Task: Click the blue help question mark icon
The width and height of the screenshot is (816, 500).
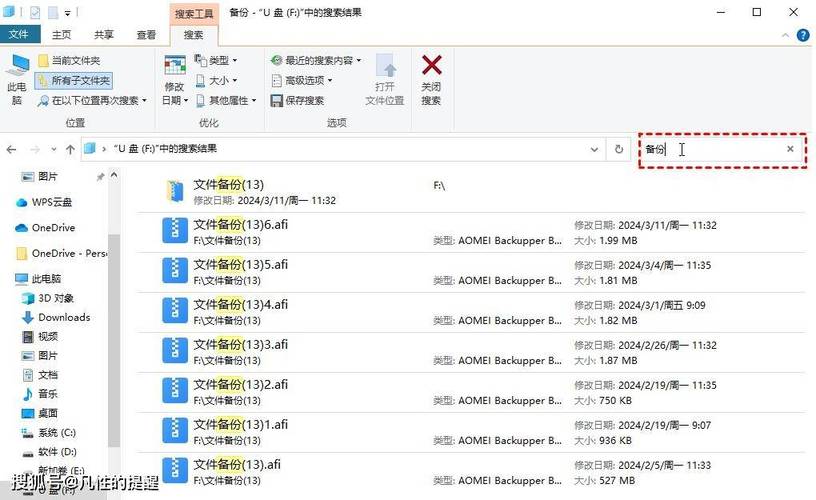Action: point(803,35)
